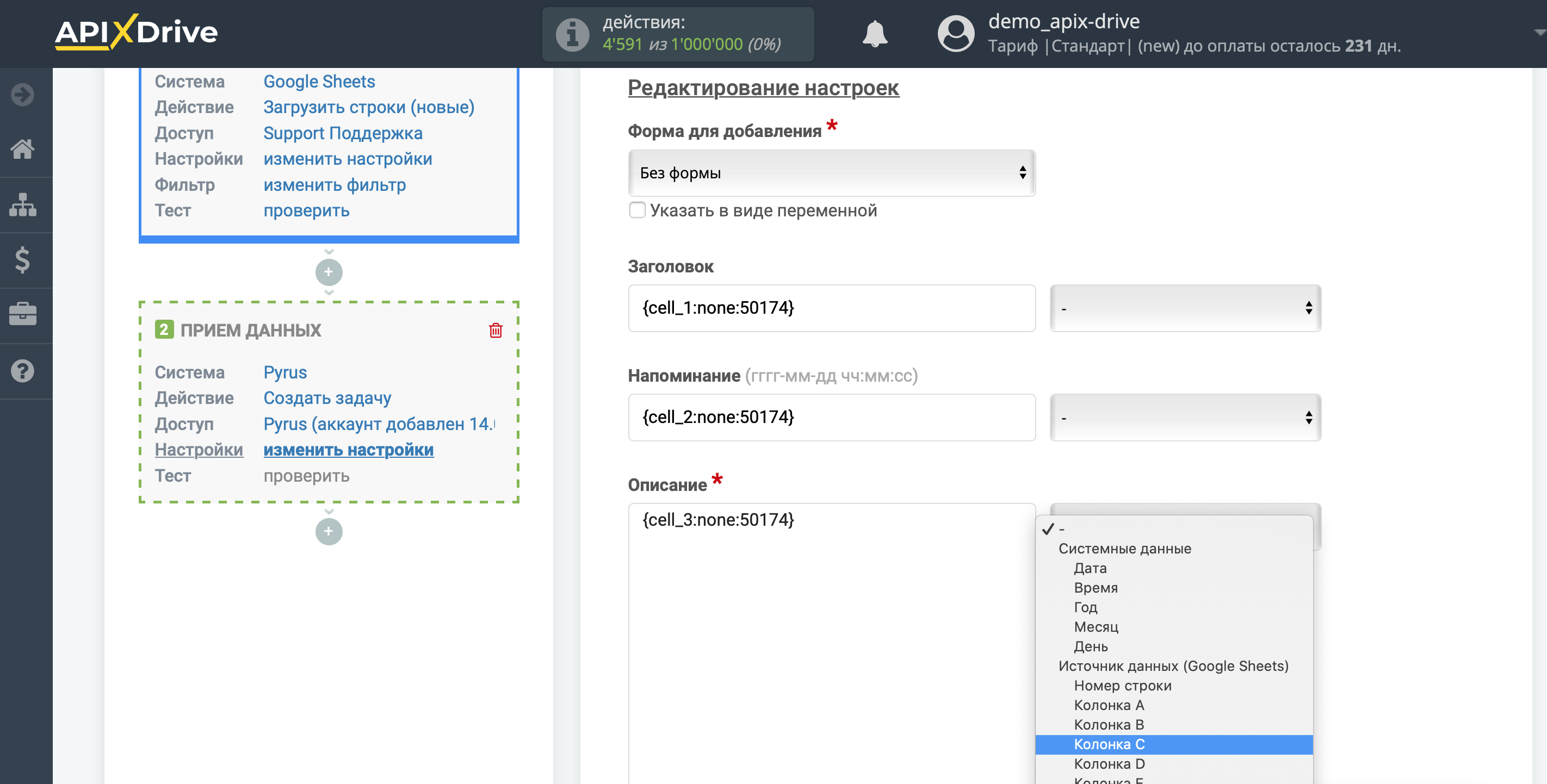Open "Загрузить строки (новые)" action link

coord(369,107)
